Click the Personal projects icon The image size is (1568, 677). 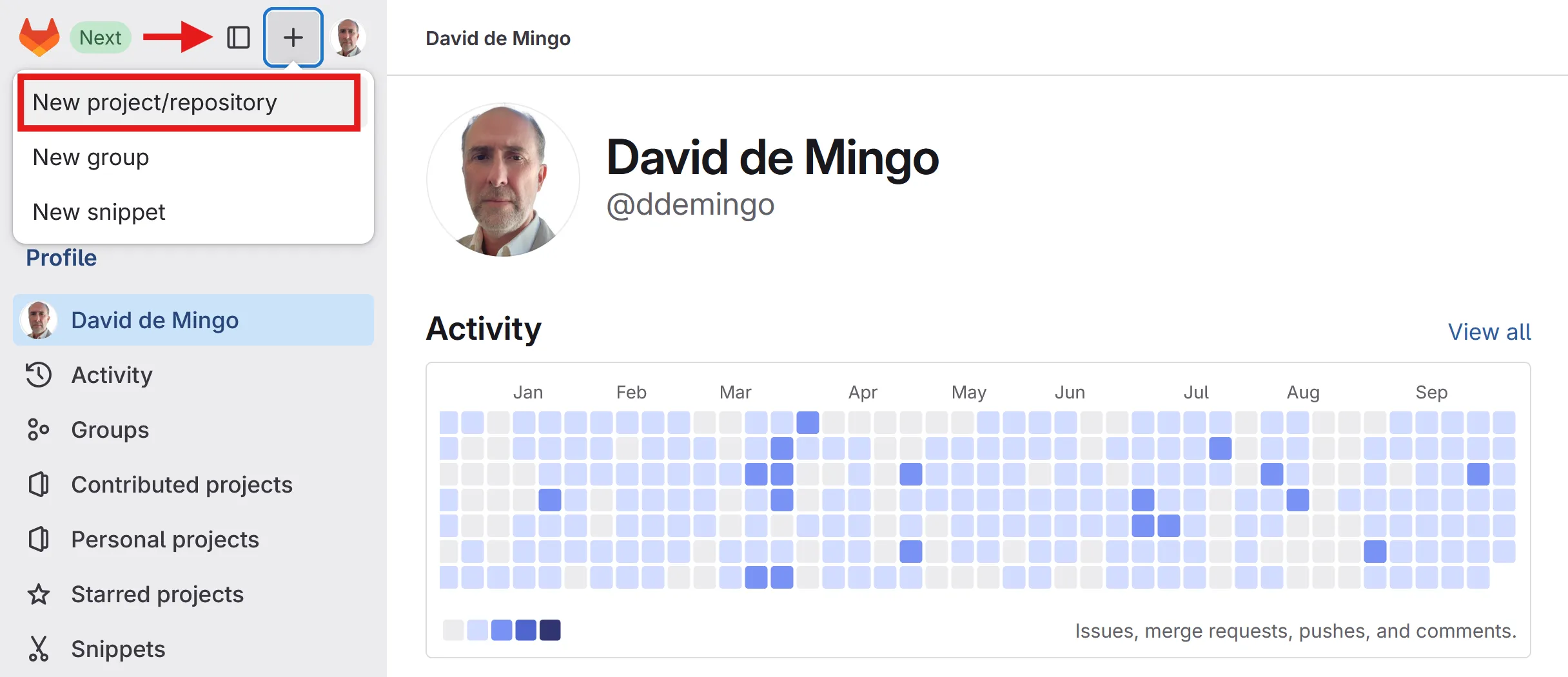[x=39, y=539]
